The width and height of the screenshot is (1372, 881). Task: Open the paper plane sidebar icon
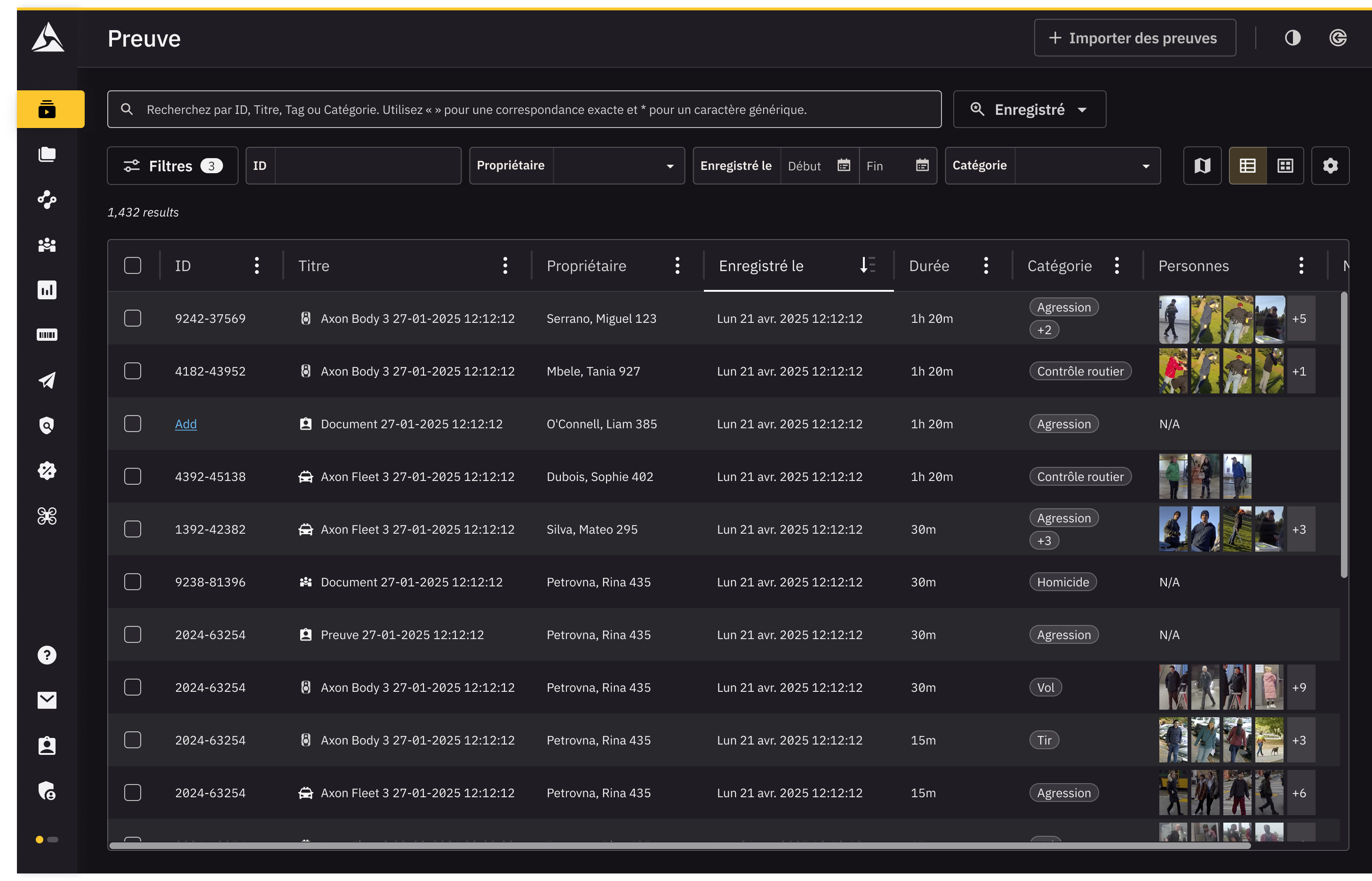47,380
